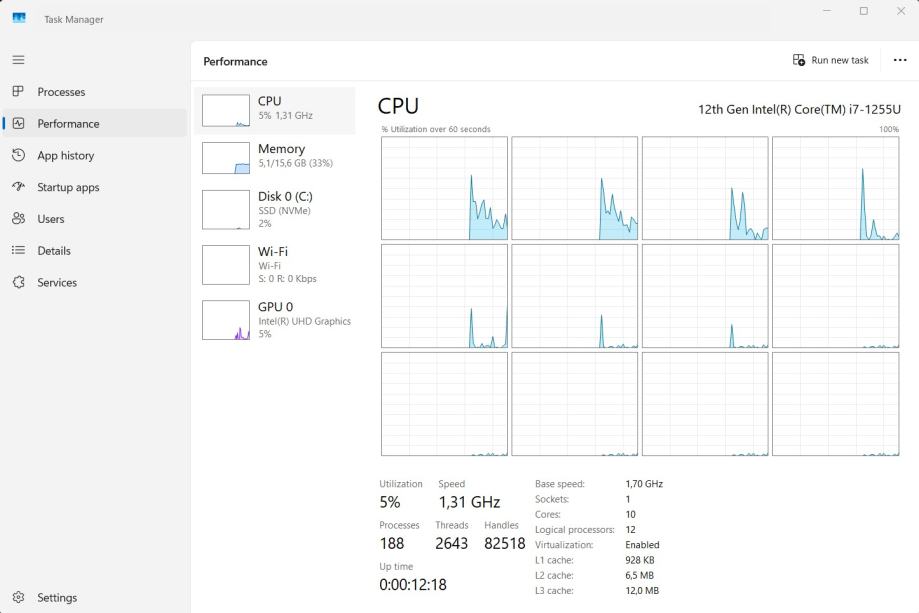919x613 pixels.
Task: Open the Wi-Fi performance view
Action: 275,265
